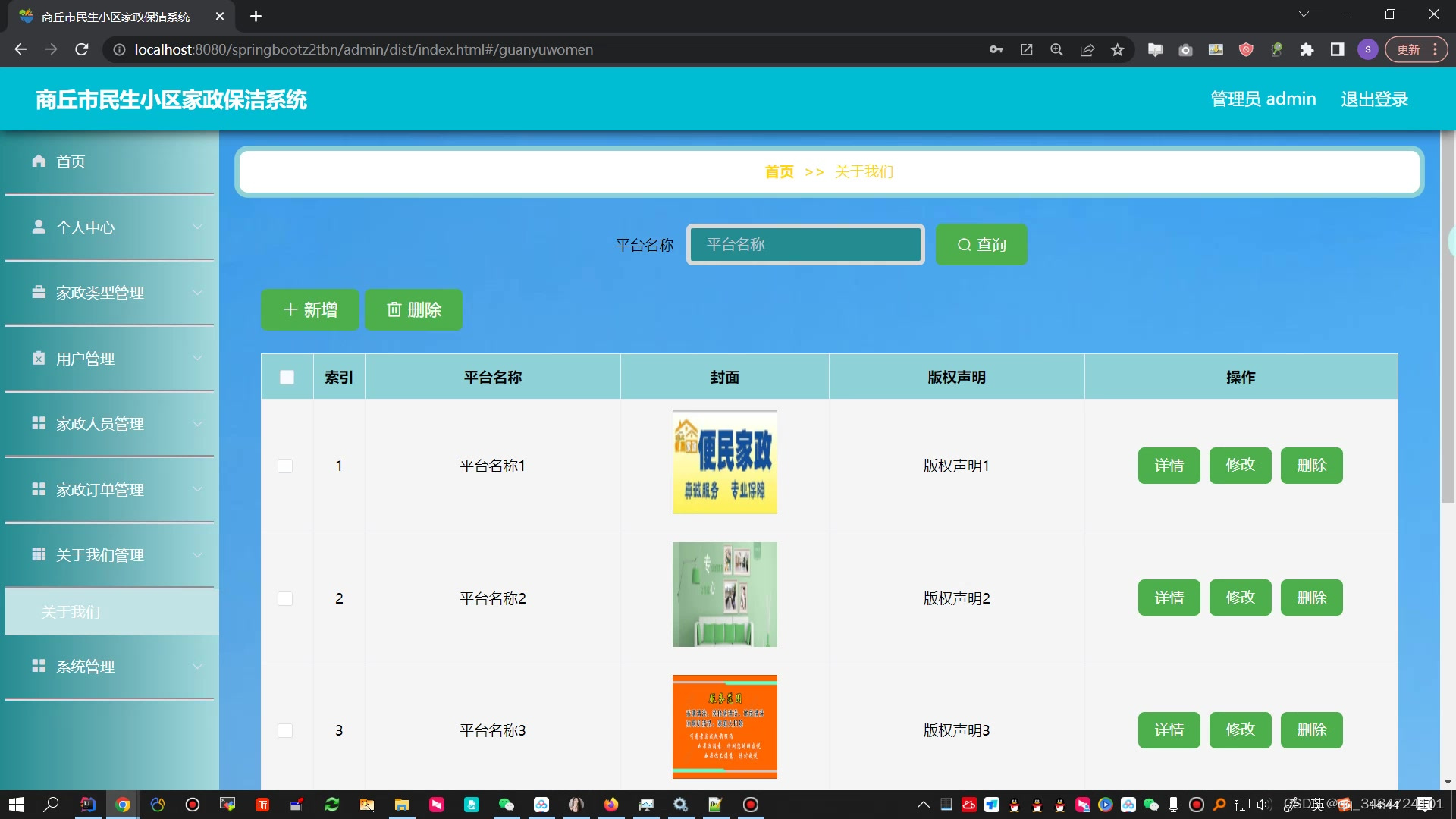1456x819 pixels.
Task: Bookmark page with the star icon
Action: pyautogui.click(x=1117, y=50)
